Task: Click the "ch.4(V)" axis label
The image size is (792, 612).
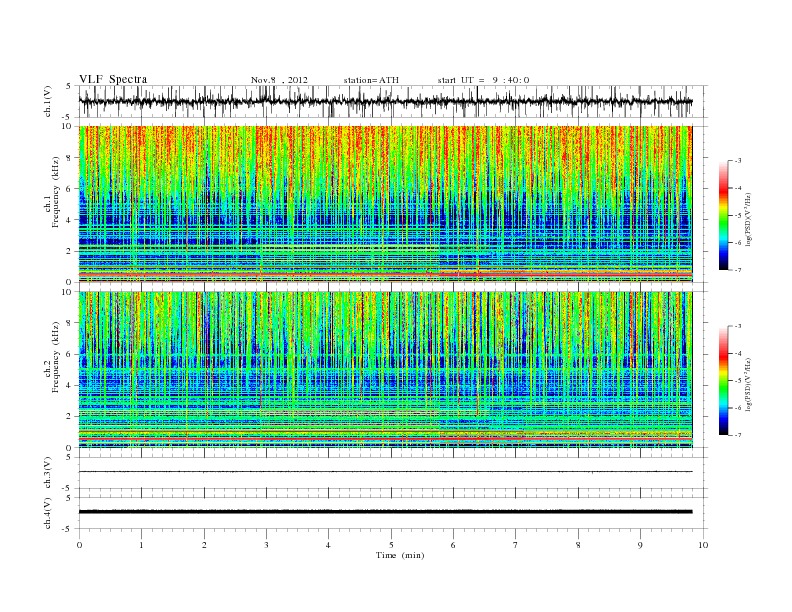Action: 48,513
